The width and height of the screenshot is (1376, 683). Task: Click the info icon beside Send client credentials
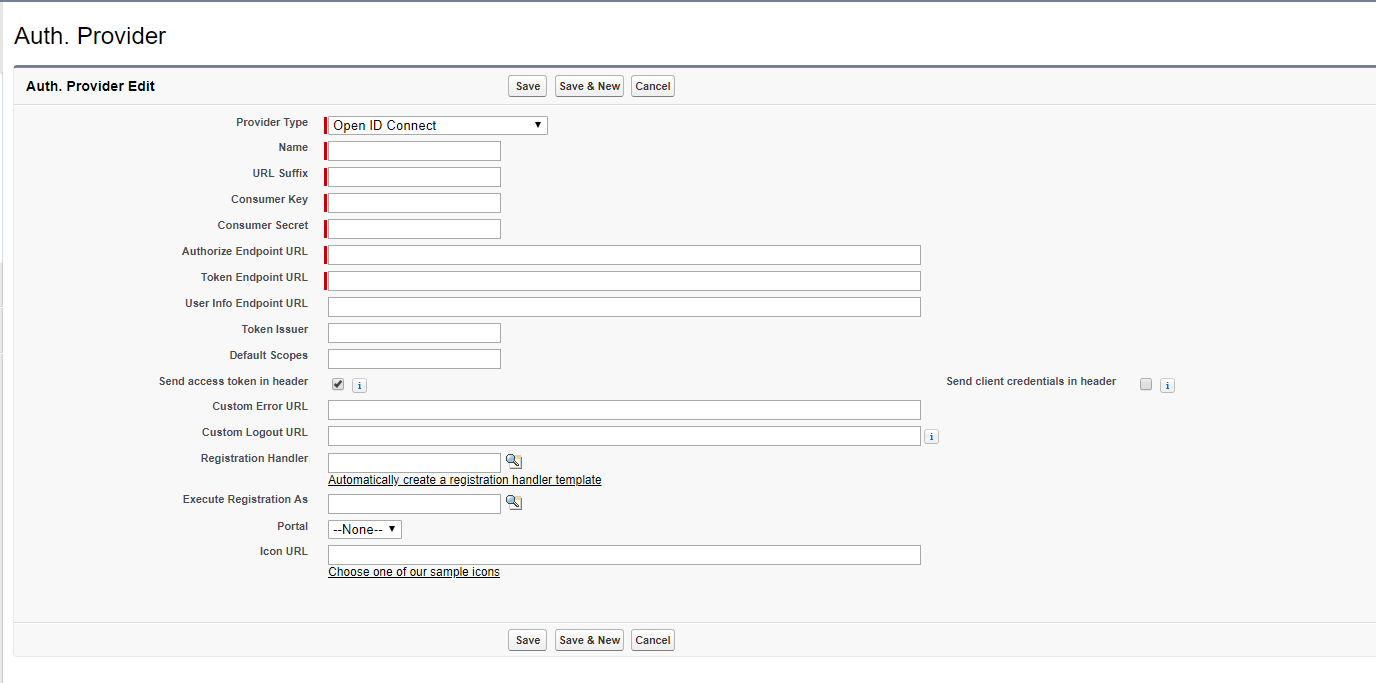1166,384
